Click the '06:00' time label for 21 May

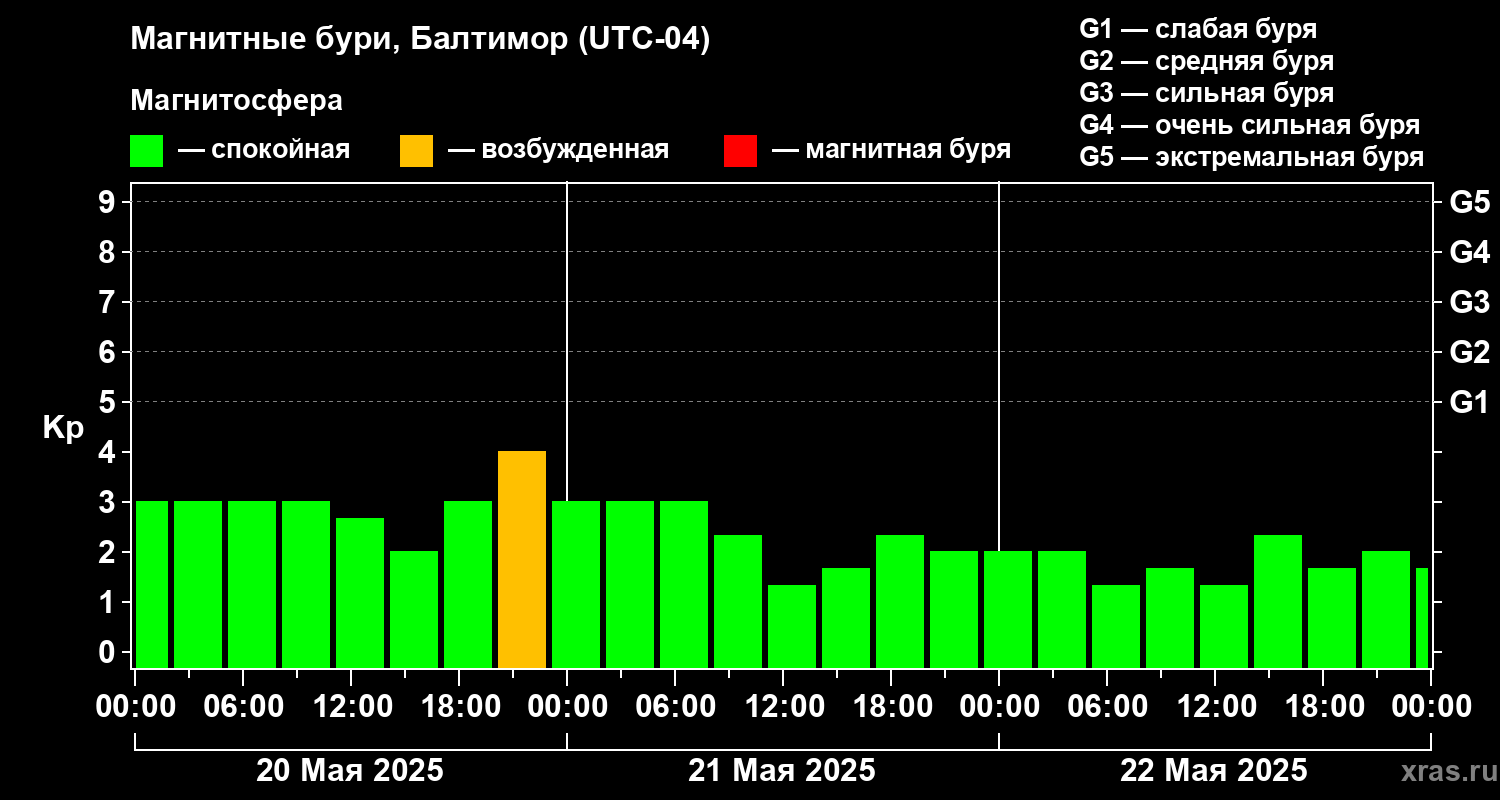pos(675,706)
